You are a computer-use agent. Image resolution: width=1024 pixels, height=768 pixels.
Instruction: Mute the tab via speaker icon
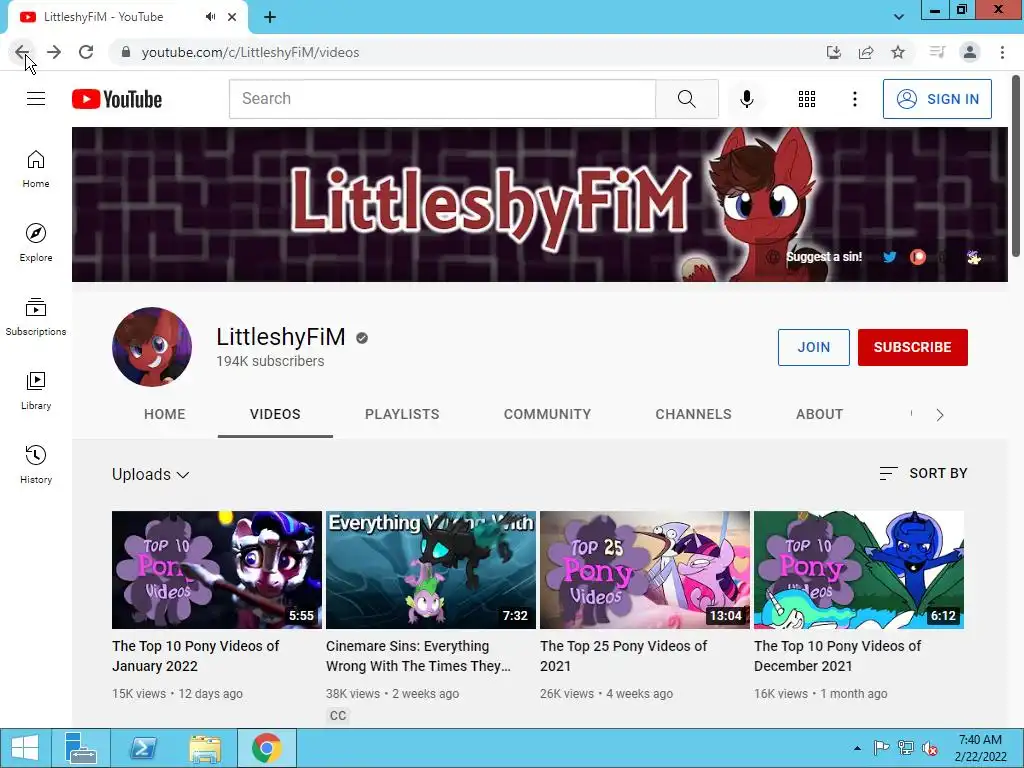(x=210, y=17)
